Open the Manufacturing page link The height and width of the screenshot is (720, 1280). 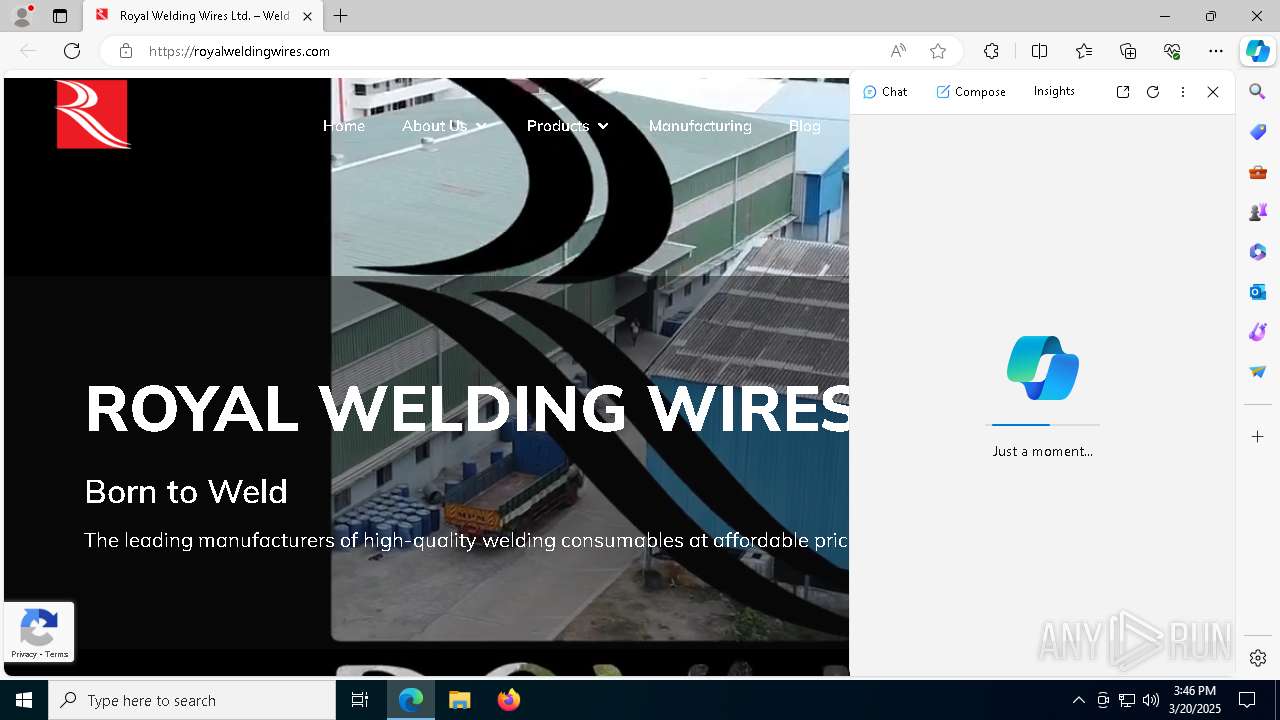(x=700, y=126)
